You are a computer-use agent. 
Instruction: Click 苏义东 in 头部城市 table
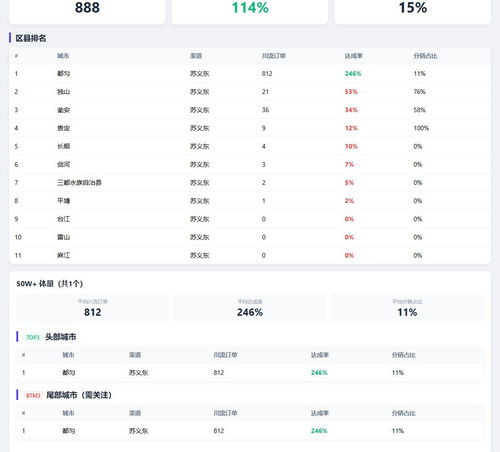[x=138, y=373]
